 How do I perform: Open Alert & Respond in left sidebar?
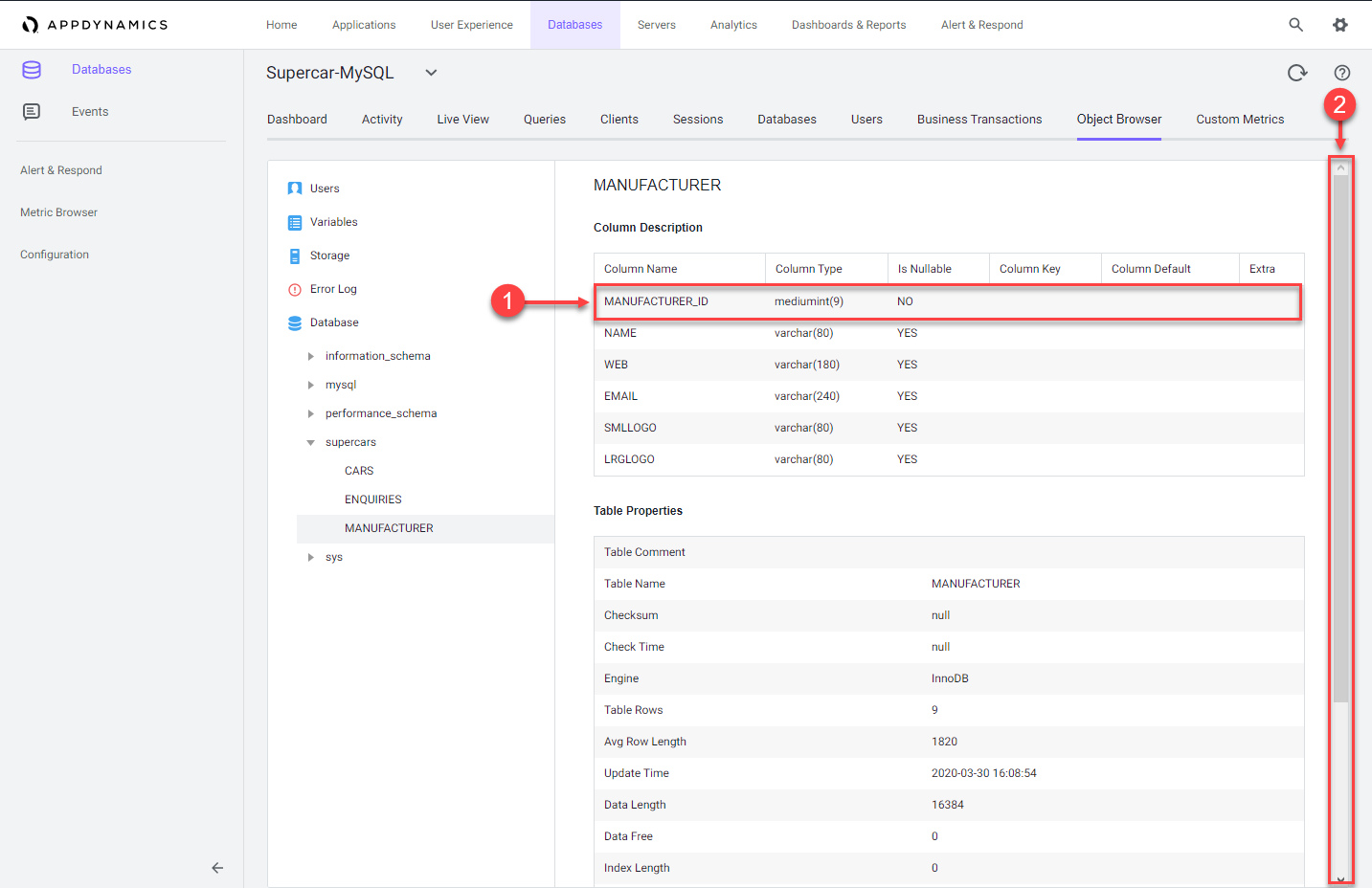pyautogui.click(x=61, y=170)
